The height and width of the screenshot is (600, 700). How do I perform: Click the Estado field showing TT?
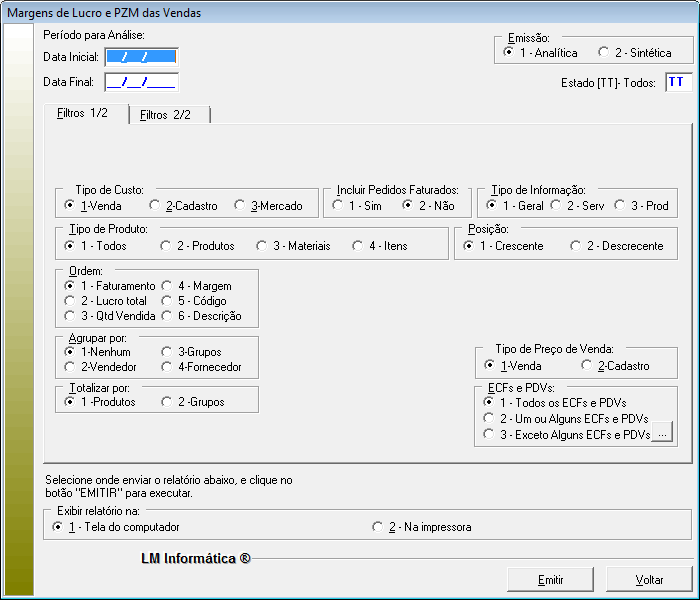click(x=676, y=82)
